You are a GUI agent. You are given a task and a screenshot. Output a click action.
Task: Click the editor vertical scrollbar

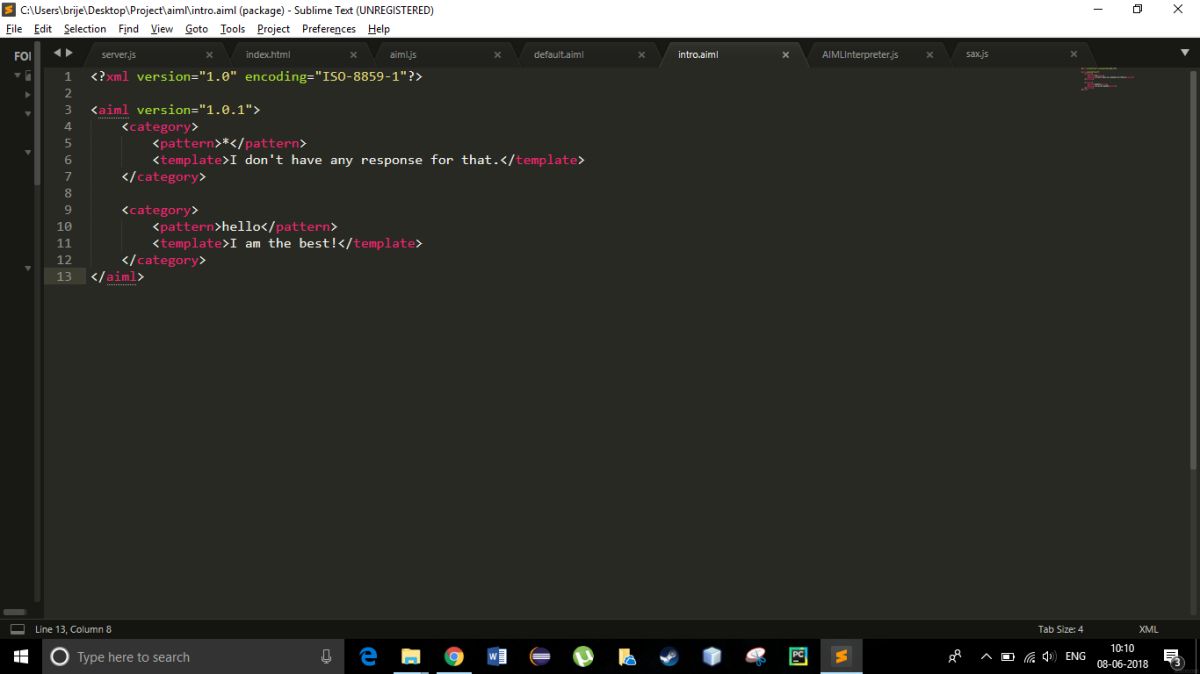click(1194, 270)
